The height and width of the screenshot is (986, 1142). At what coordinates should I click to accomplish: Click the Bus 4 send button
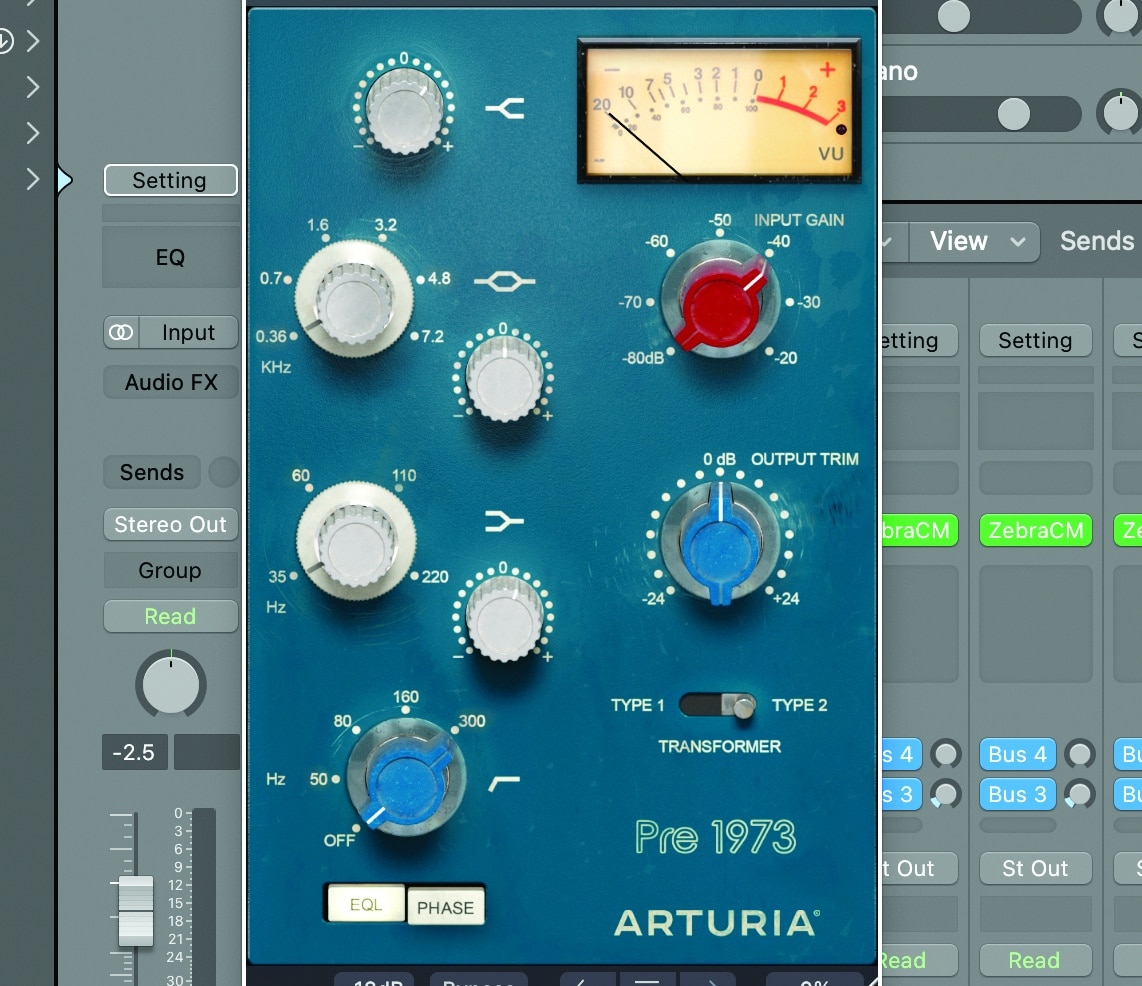pos(1017,754)
